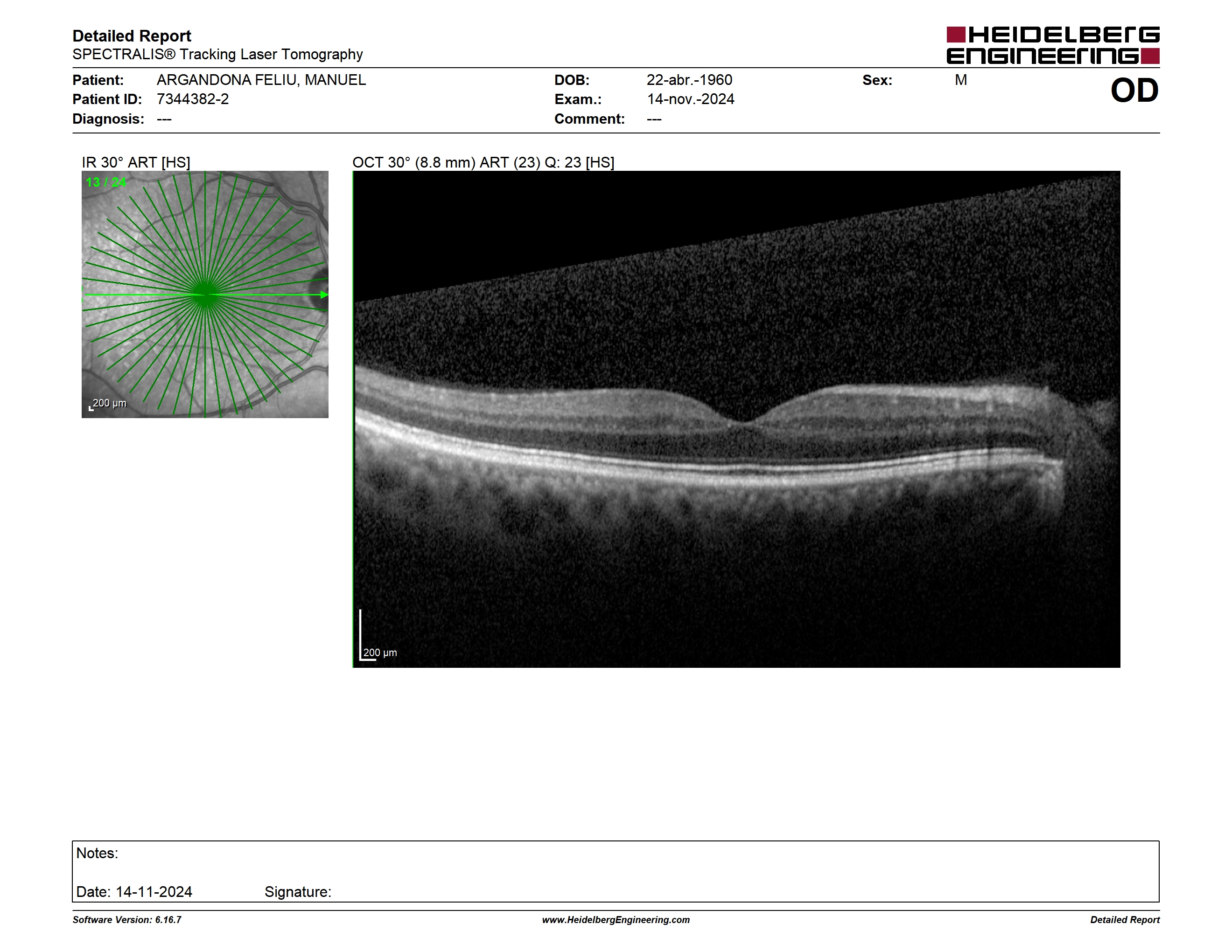Click 'Software Version: 6.16.7' footer text
1232x952 pixels.
pos(127,920)
